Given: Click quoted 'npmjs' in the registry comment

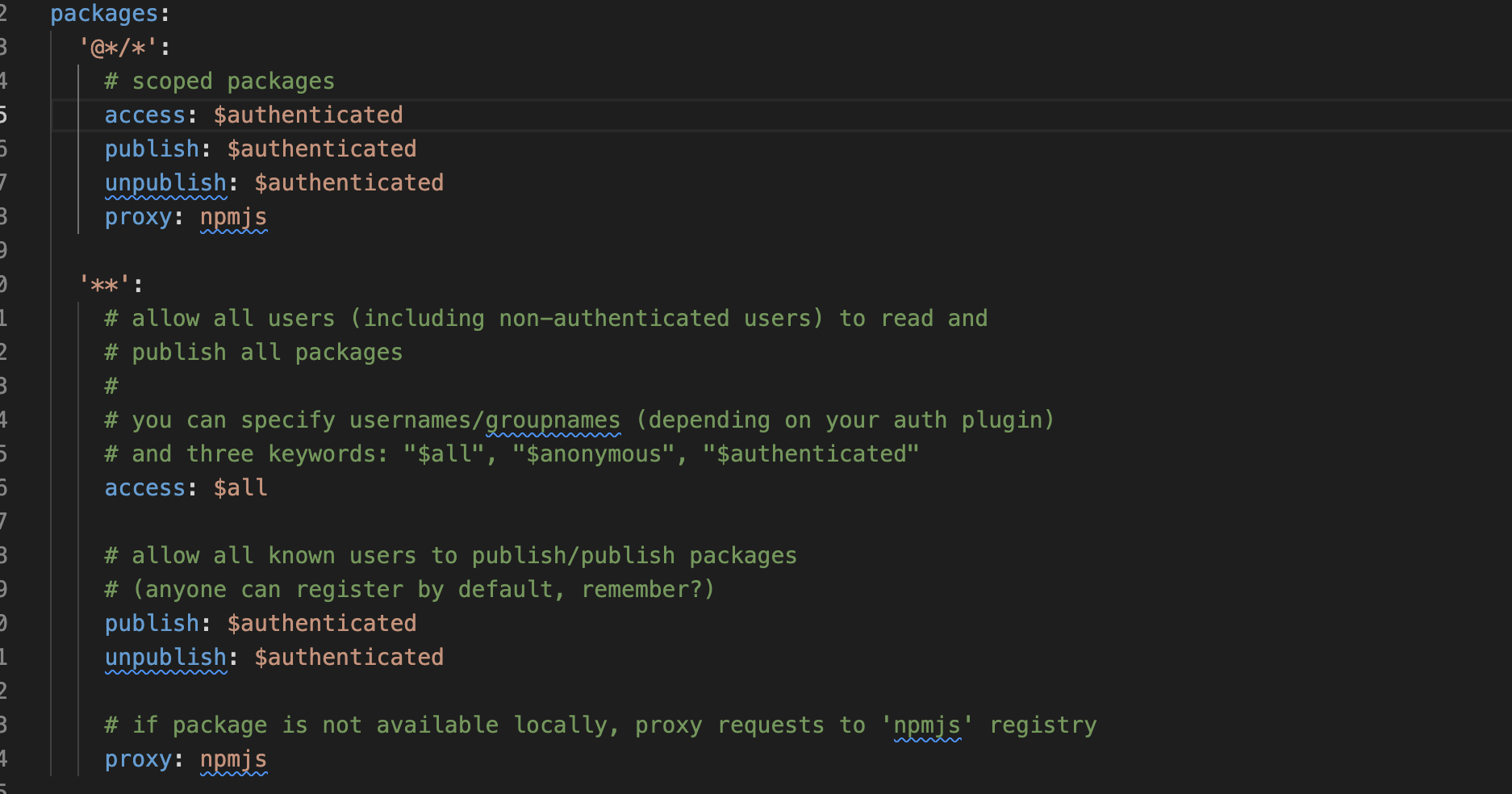Looking at the screenshot, I should [927, 725].
